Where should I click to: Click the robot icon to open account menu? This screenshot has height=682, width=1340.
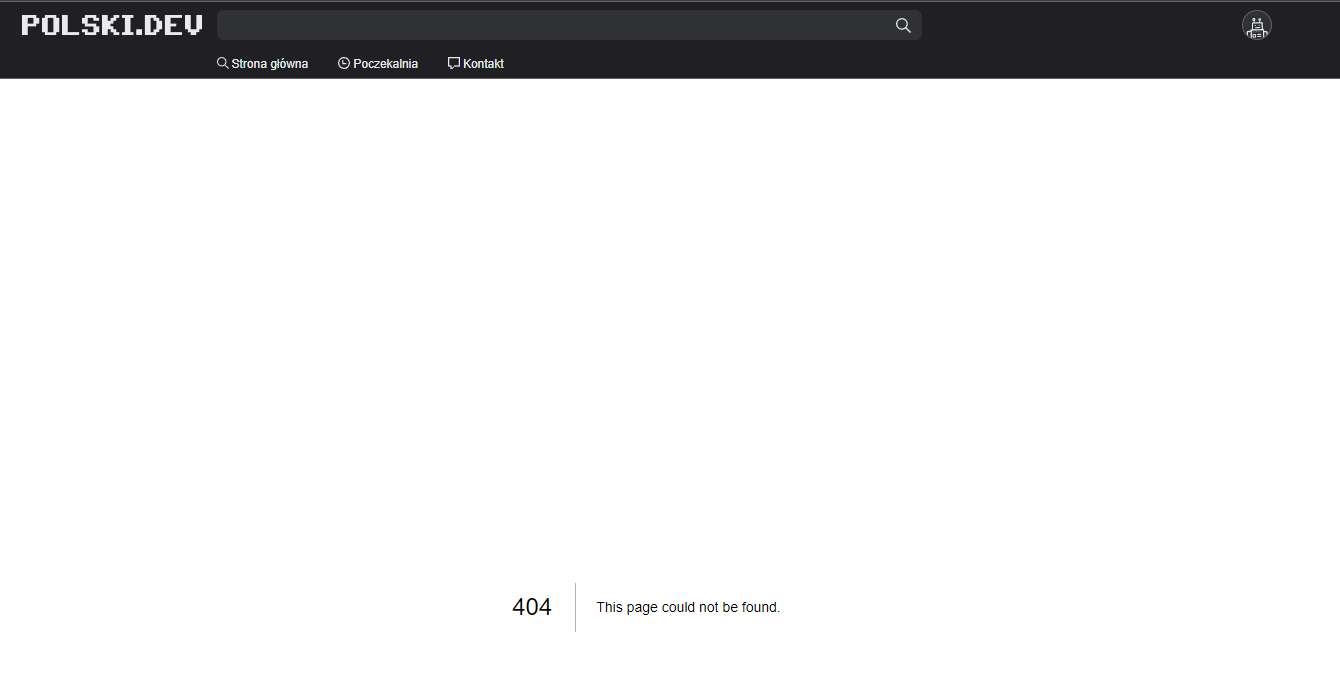coord(1256,25)
